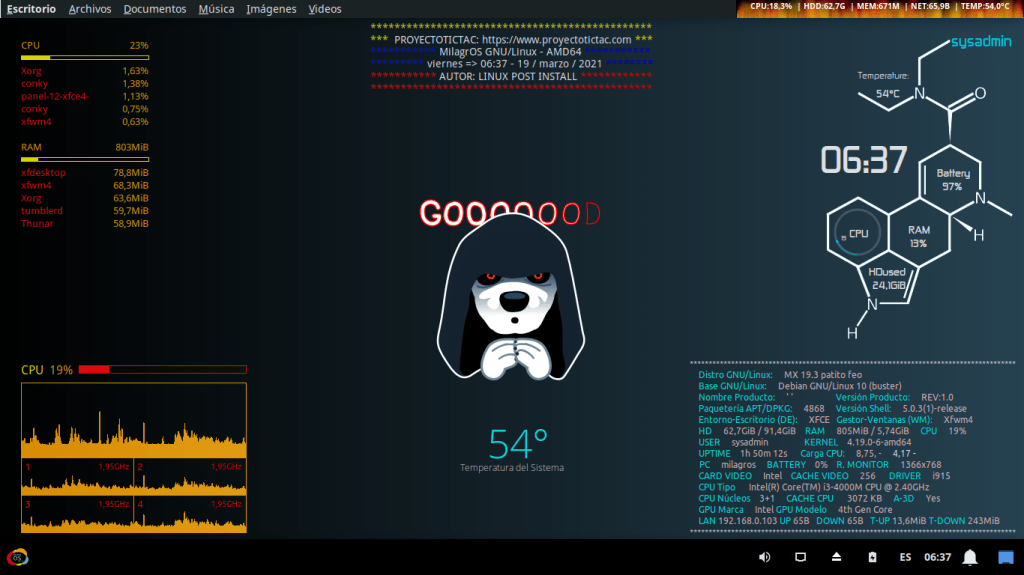Image resolution: width=1024 pixels, height=575 pixels.
Task: Open the Videos menu
Action: (x=325, y=9)
